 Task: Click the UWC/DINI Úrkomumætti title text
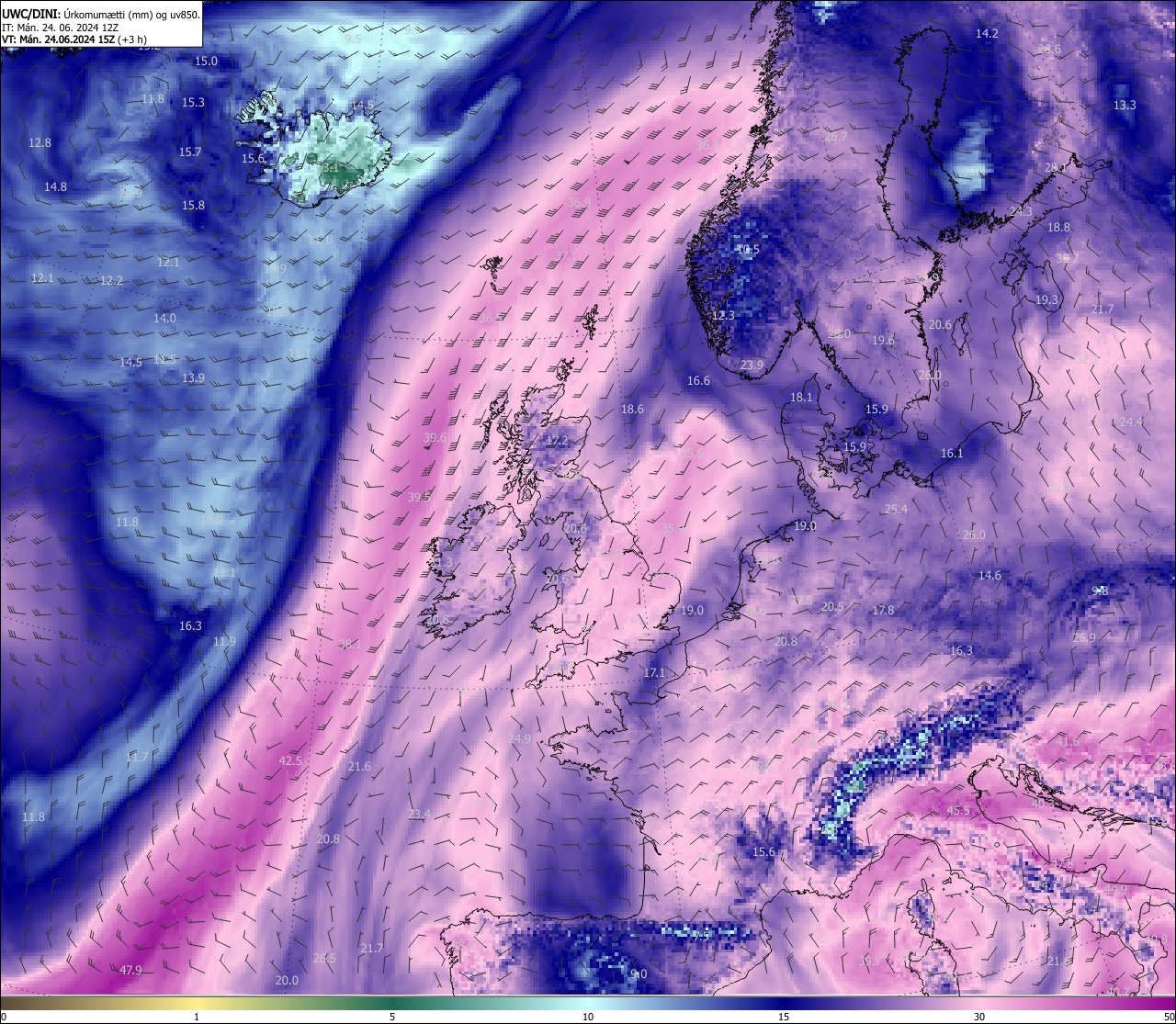pos(101,15)
